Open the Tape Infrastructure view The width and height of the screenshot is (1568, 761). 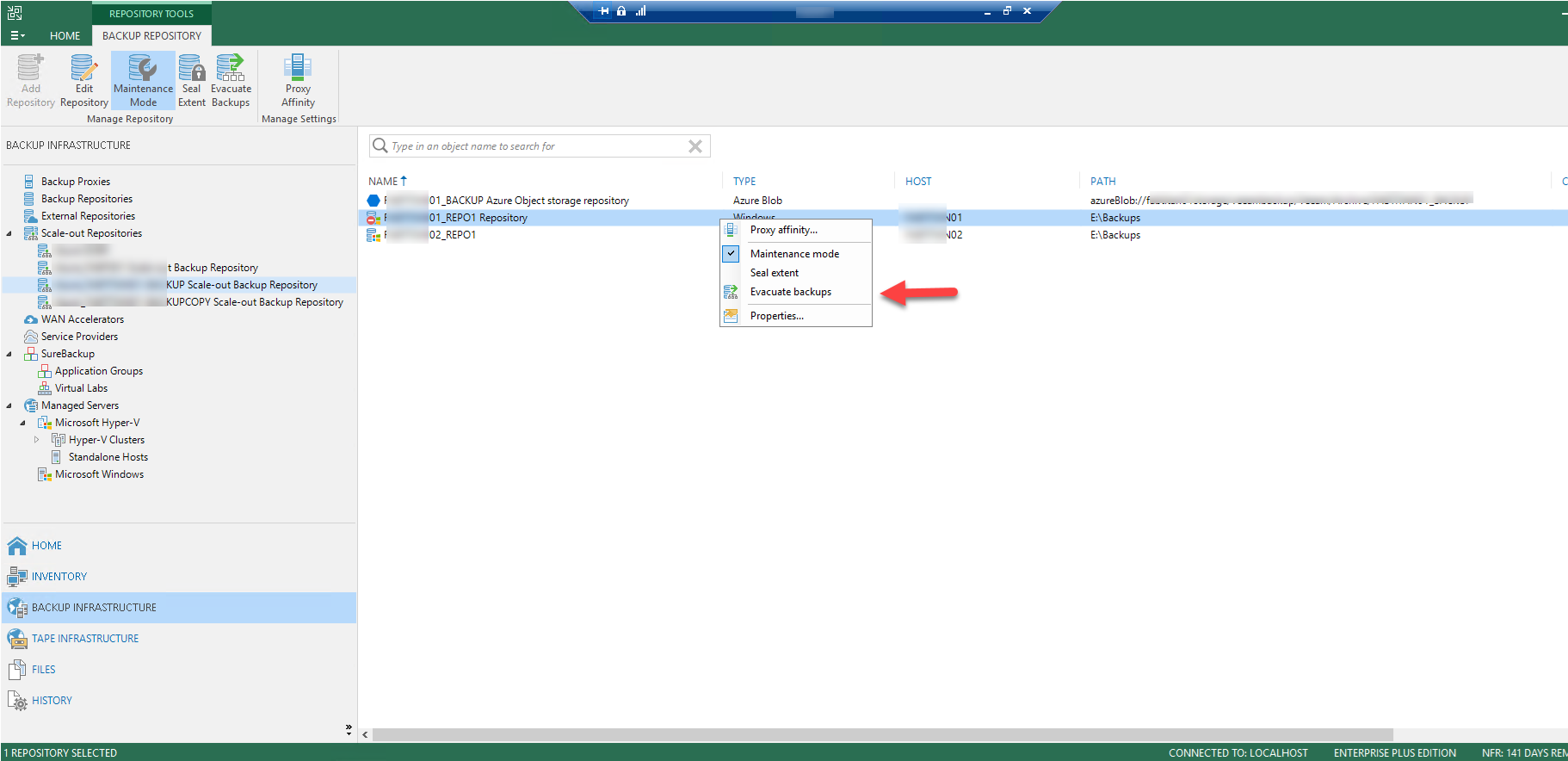[x=84, y=639]
